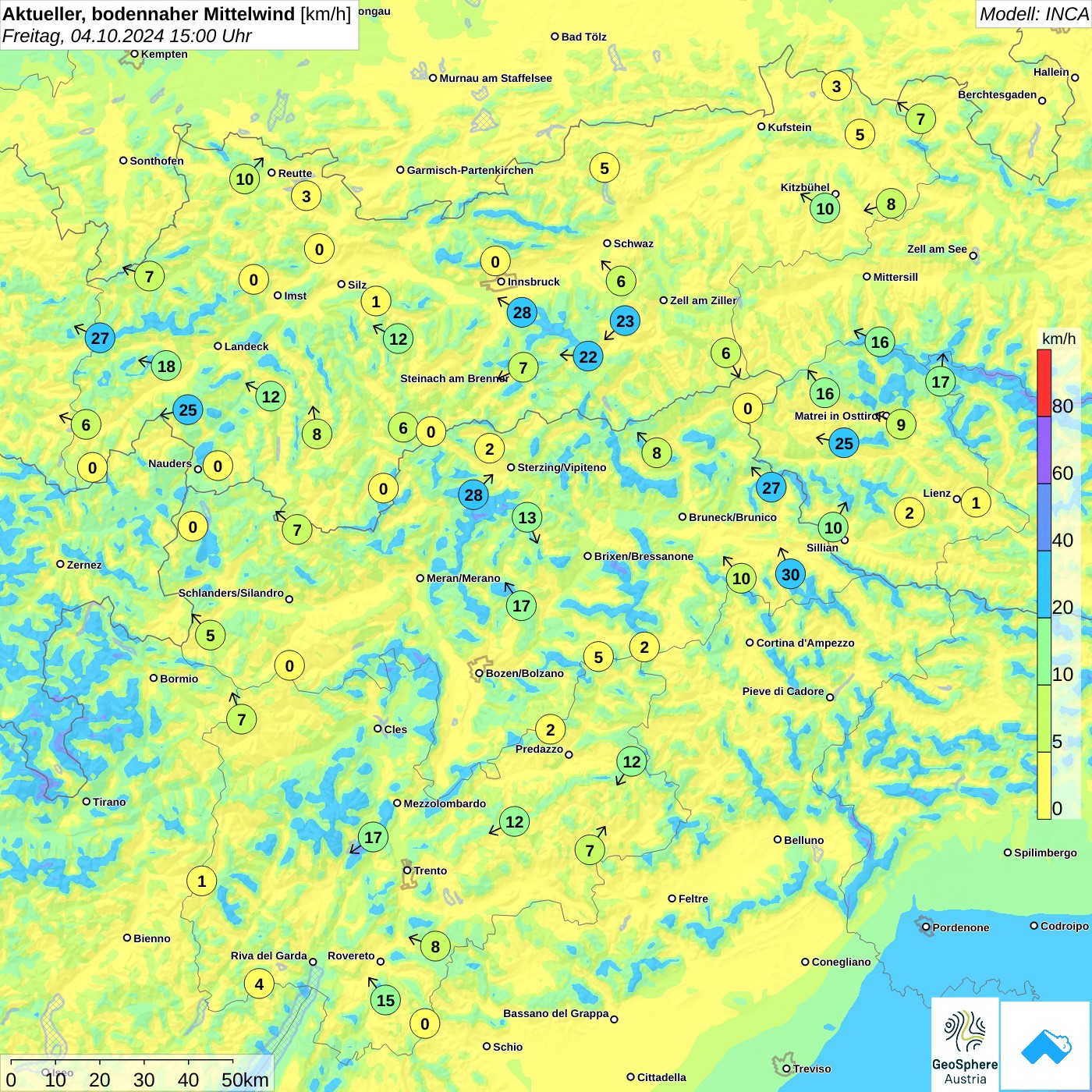Select the light blue 20–40 legend segment

pyautogui.click(x=1044, y=584)
